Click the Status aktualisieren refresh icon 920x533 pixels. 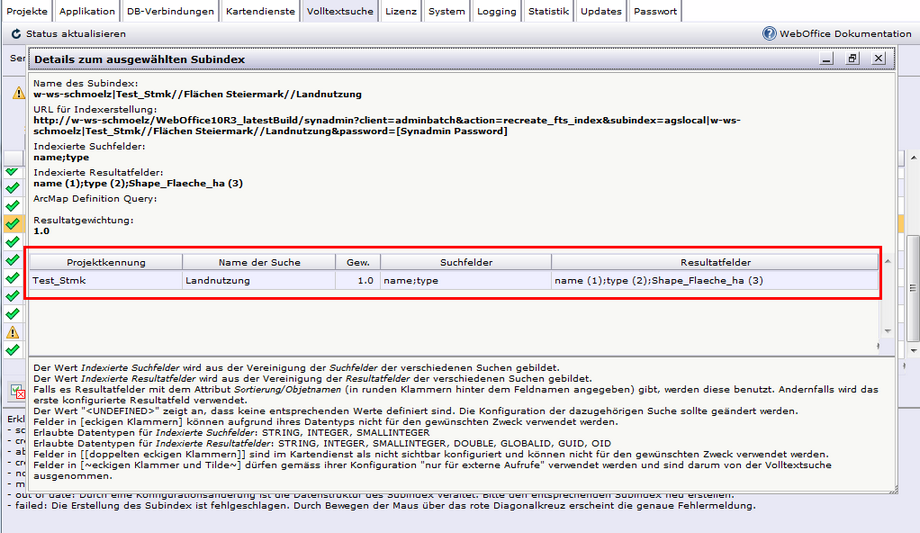[16, 34]
